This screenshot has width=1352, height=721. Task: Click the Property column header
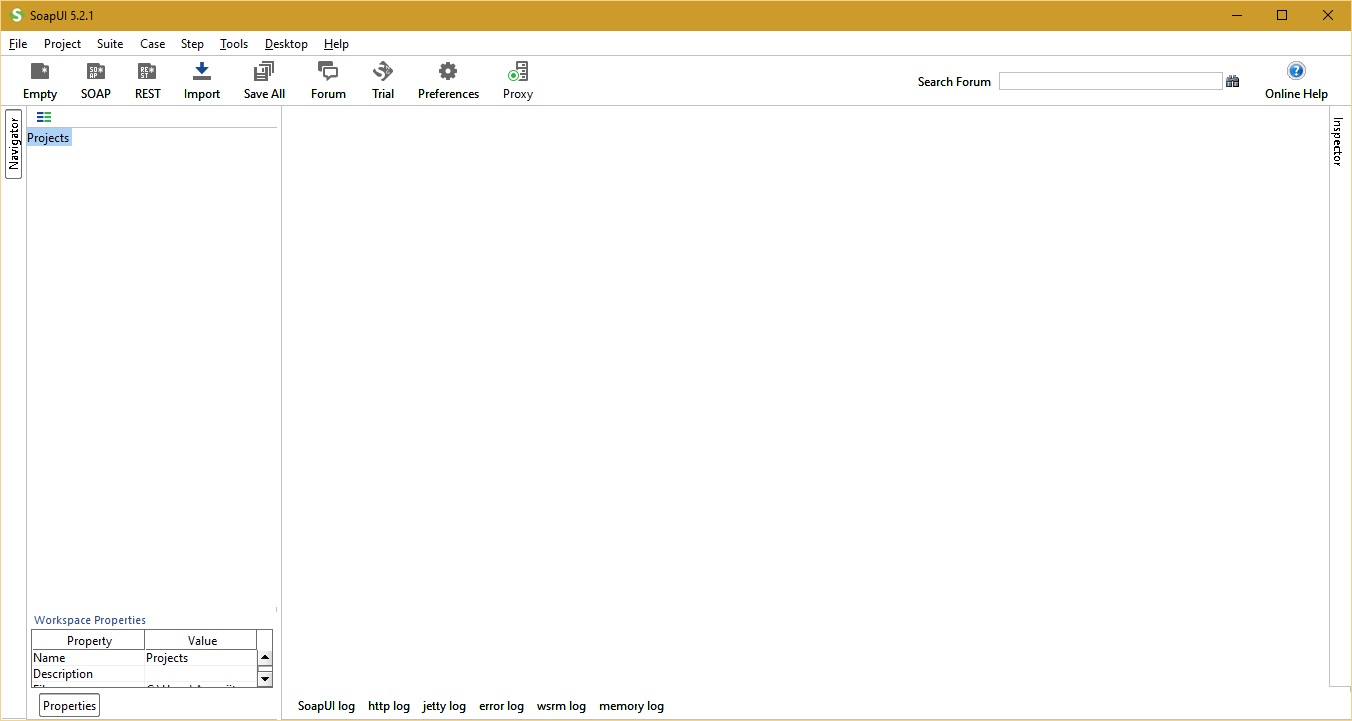89,640
